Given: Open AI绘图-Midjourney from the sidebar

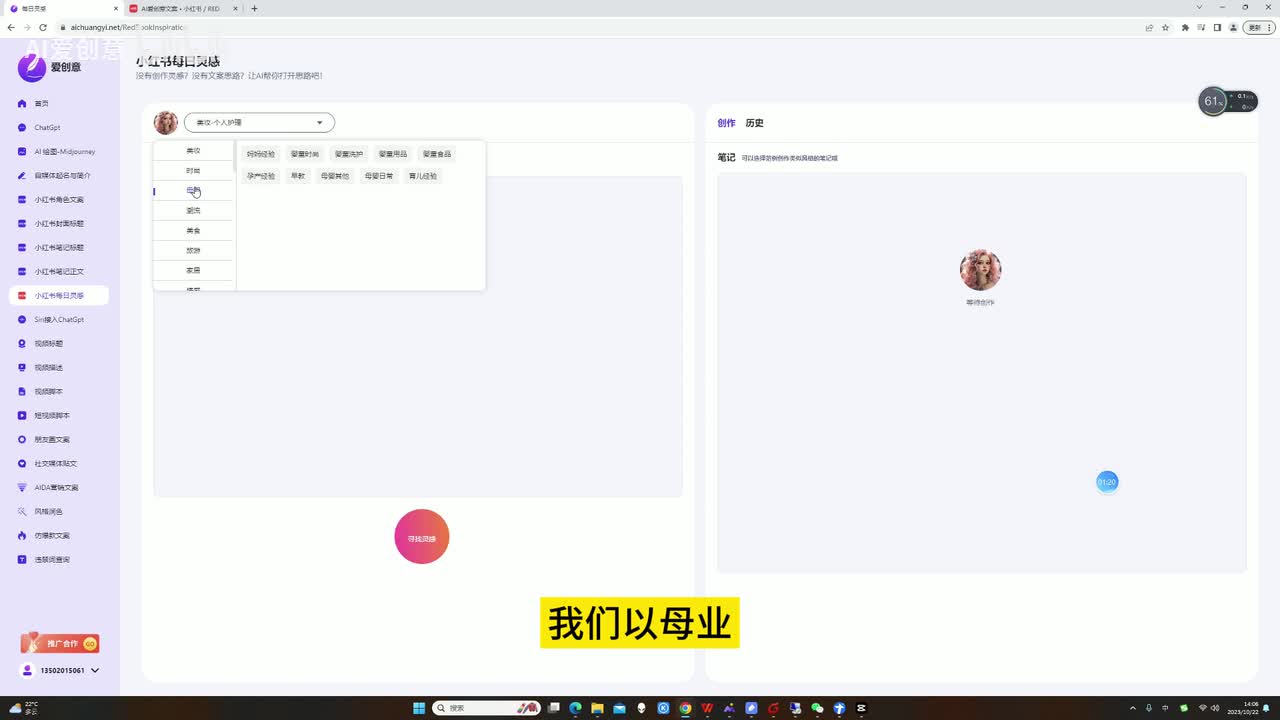Looking at the screenshot, I should pos(22,152).
